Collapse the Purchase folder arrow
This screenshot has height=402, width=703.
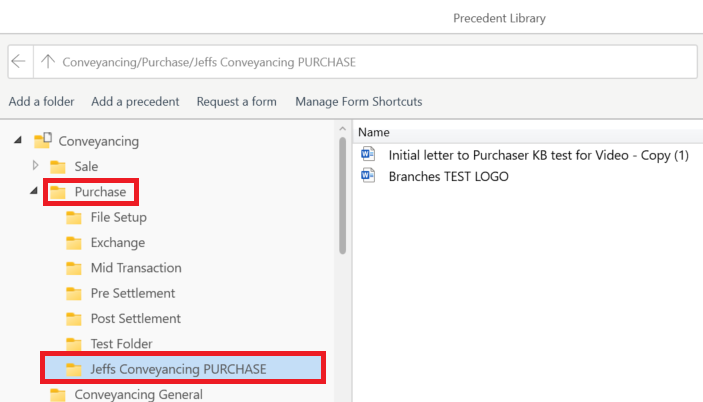[x=35, y=191]
